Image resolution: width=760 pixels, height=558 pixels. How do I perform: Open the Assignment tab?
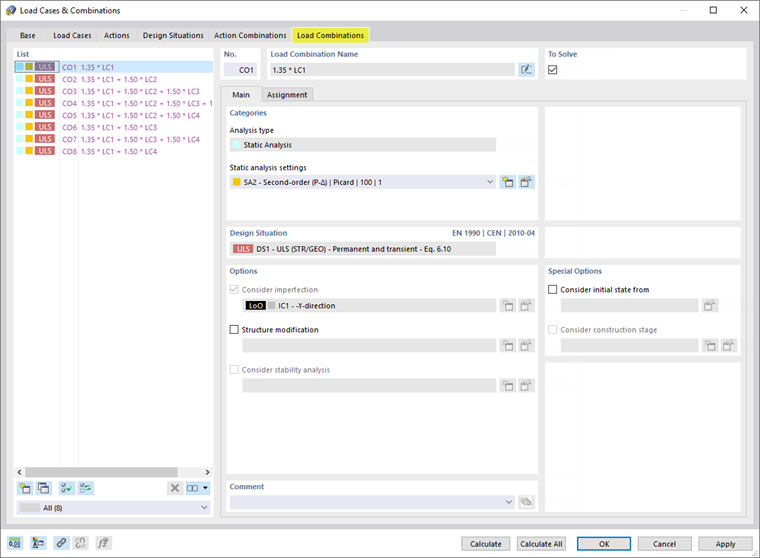[287, 95]
